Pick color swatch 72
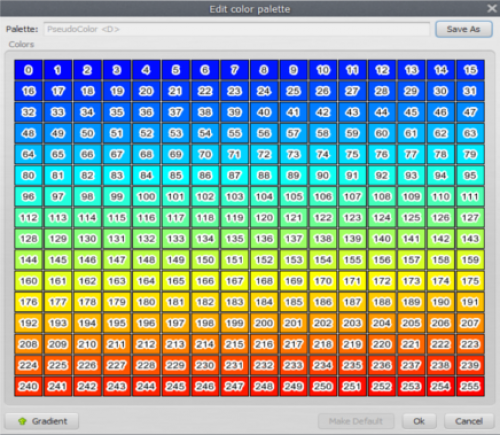The width and height of the screenshot is (500, 435). [264, 154]
